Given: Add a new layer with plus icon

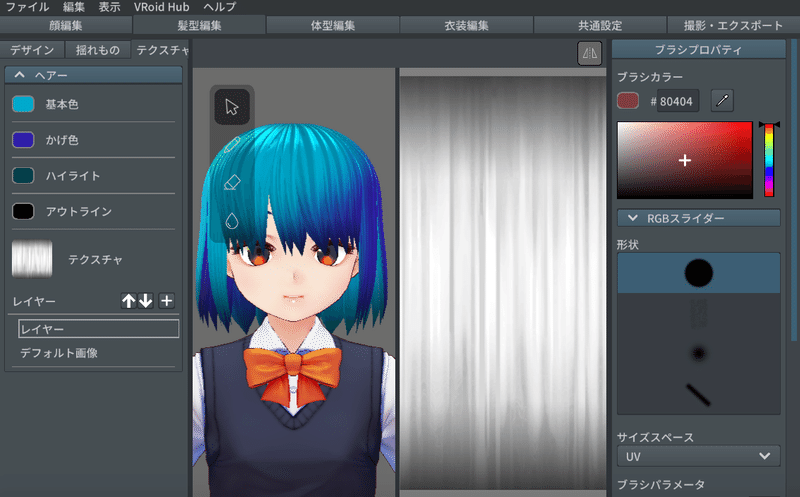Looking at the screenshot, I should [x=166, y=301].
